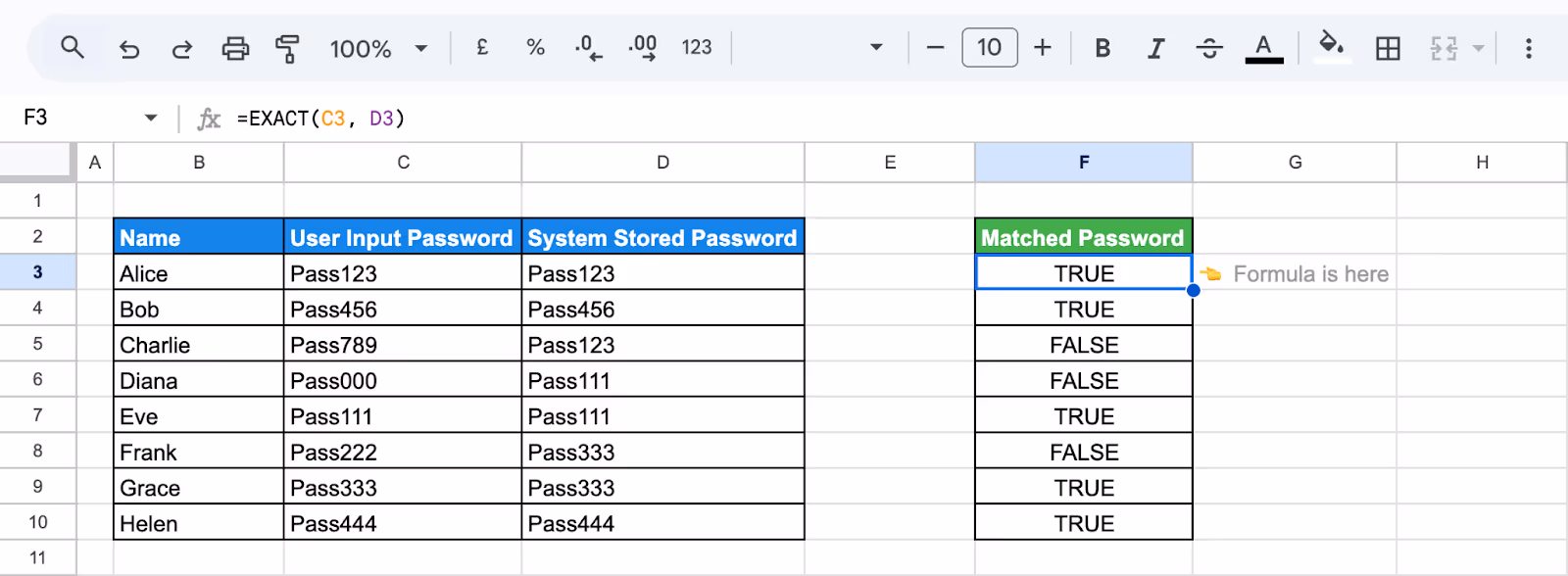Image resolution: width=1568 pixels, height=576 pixels.
Task: Activate the paint format tool
Action: click(x=287, y=48)
